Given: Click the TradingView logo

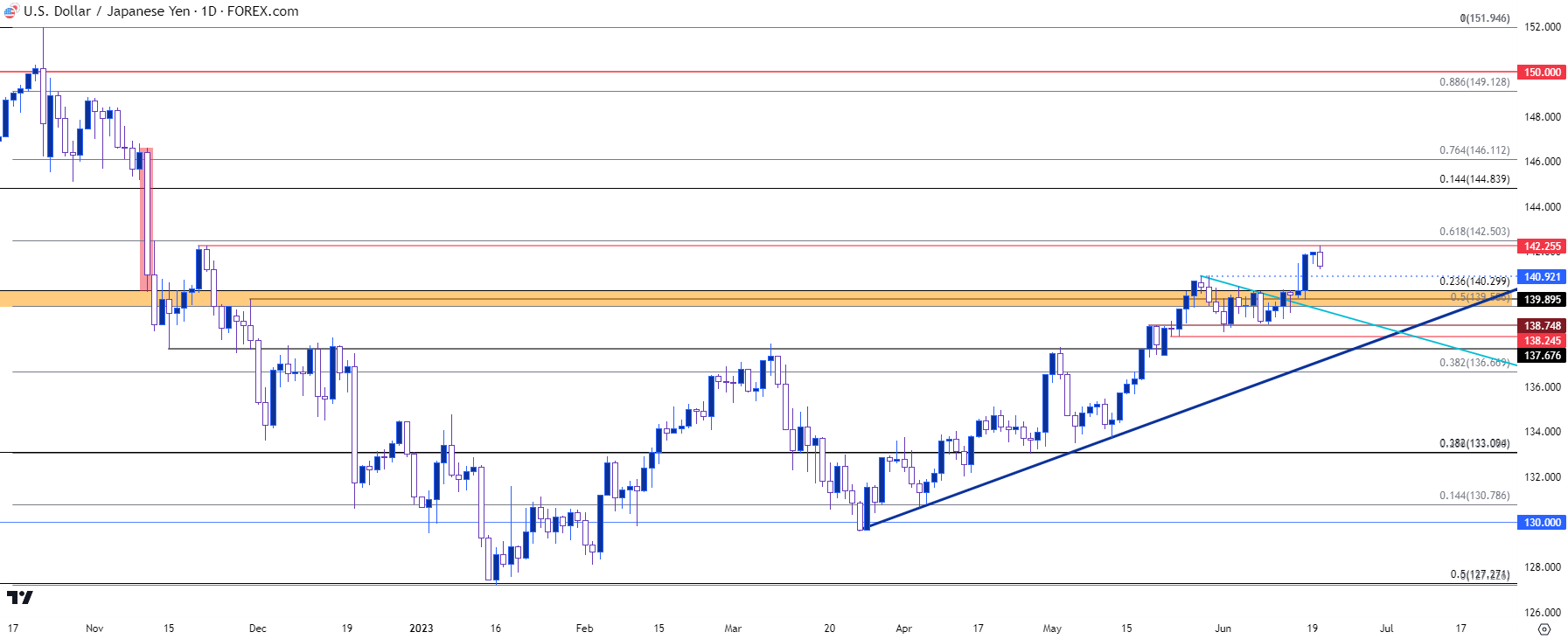Looking at the screenshot, I should pos(20,597).
